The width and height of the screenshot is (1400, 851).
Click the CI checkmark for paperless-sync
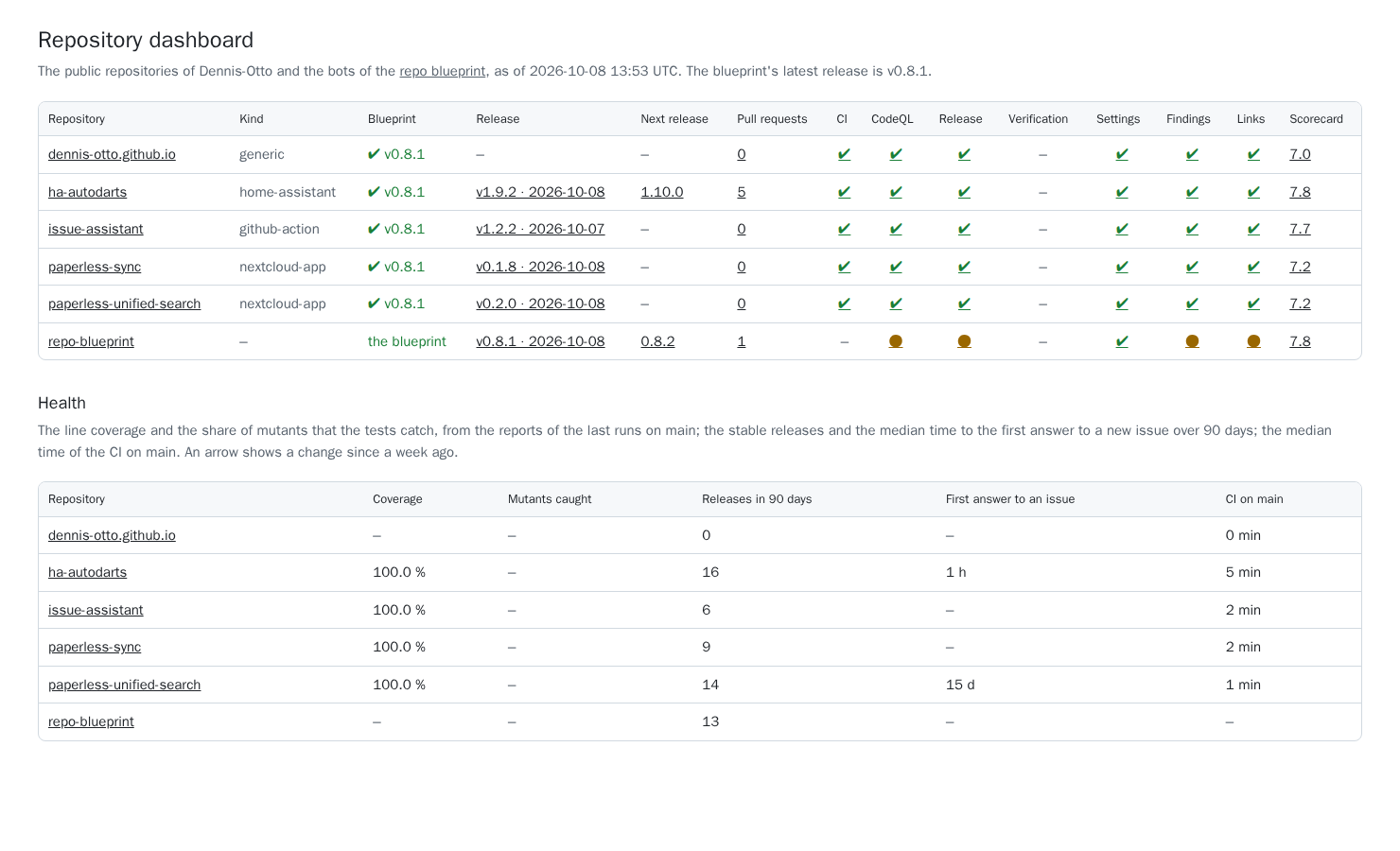tap(844, 267)
